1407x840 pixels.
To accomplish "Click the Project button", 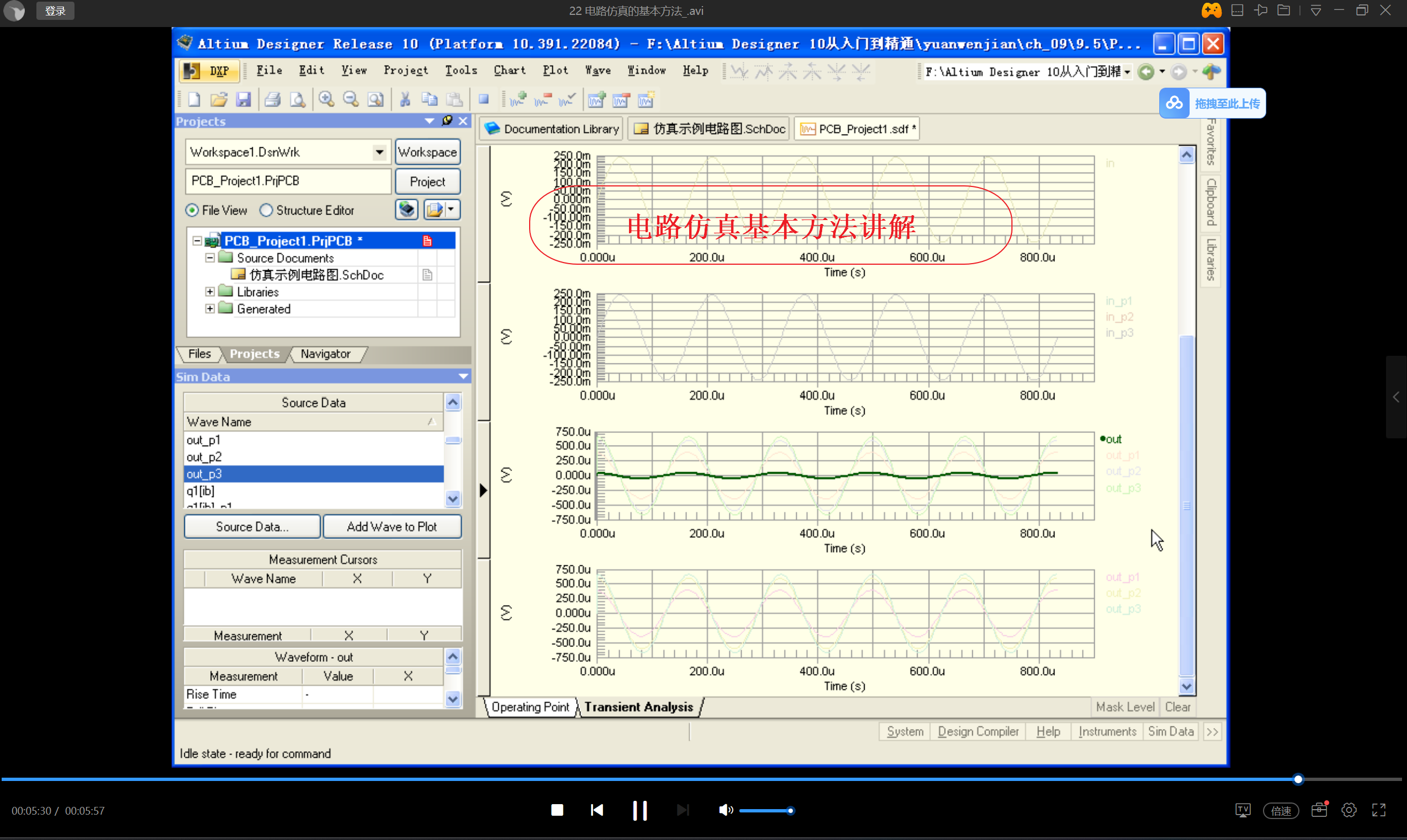I will point(428,181).
